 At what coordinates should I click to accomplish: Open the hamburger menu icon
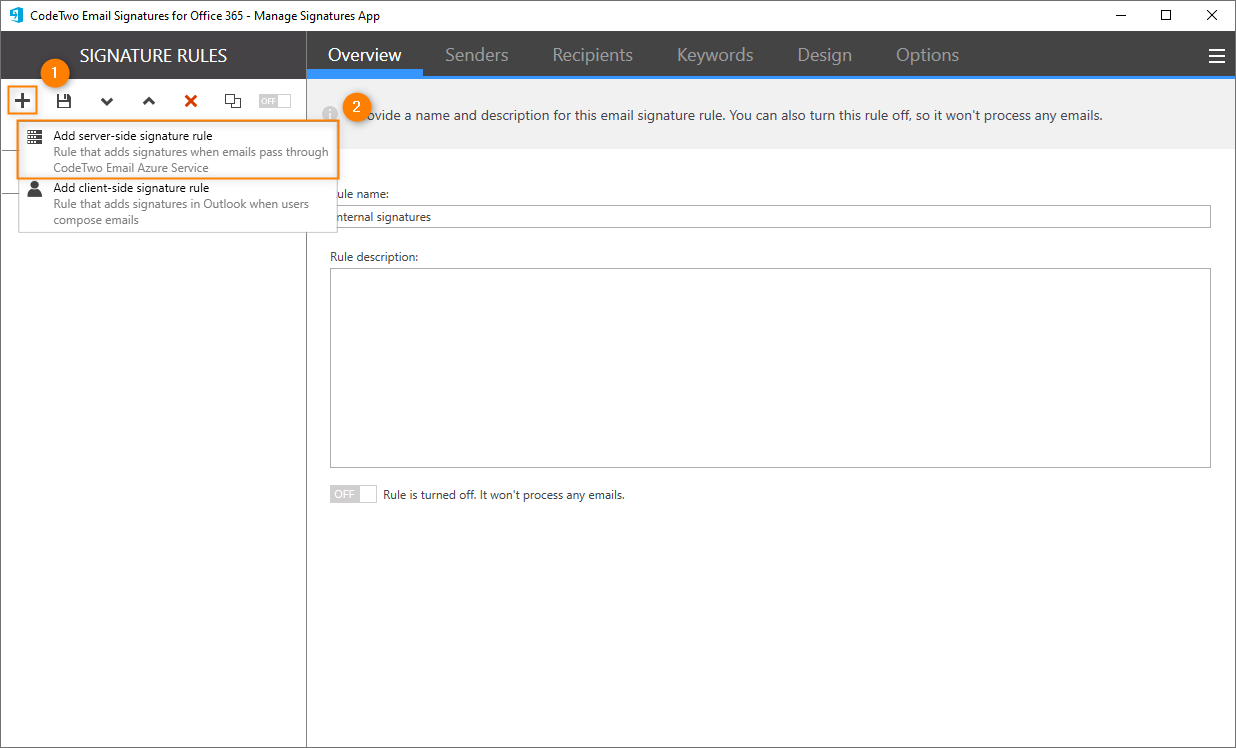(1217, 55)
